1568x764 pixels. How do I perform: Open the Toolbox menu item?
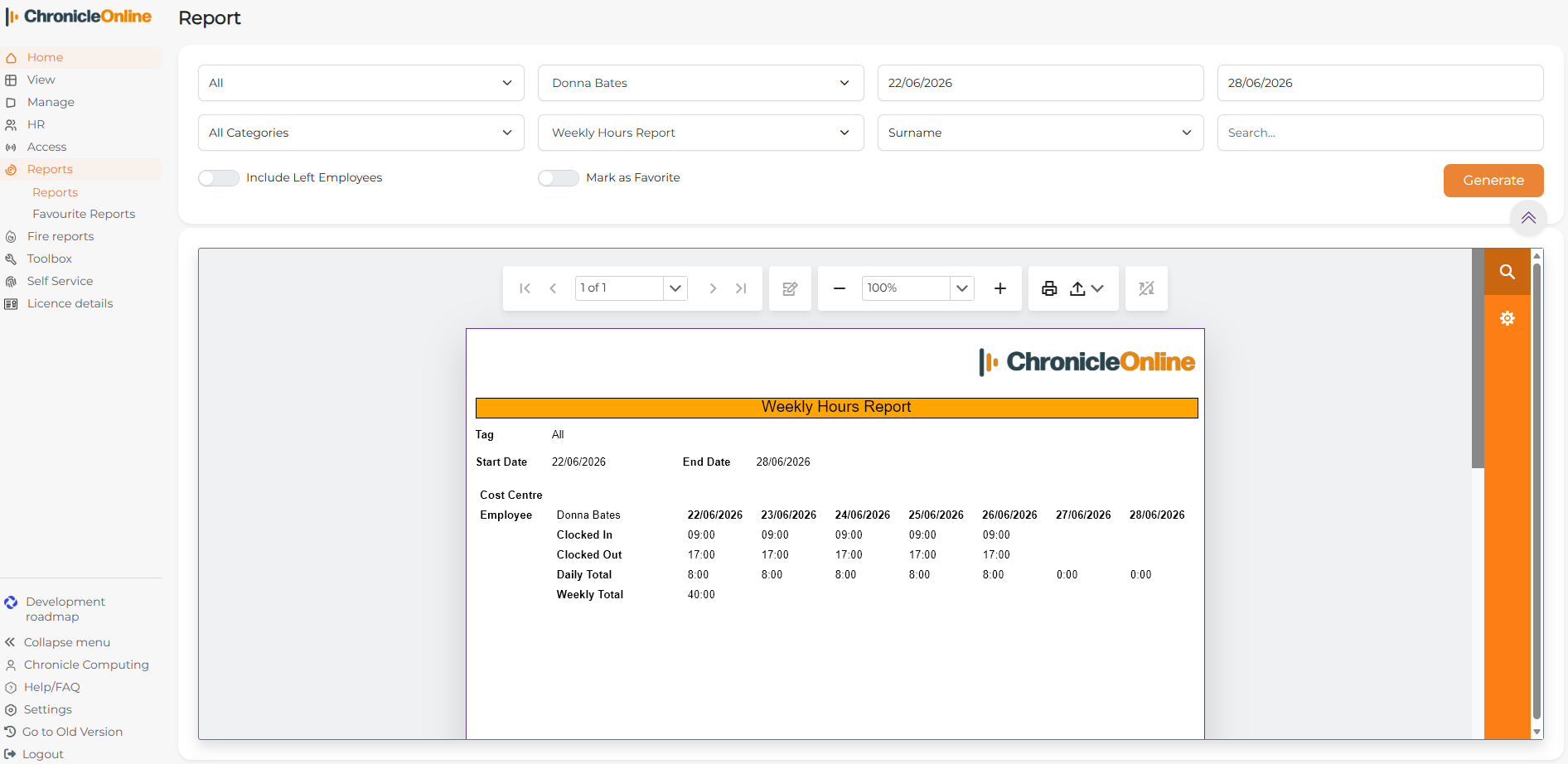(81, 259)
